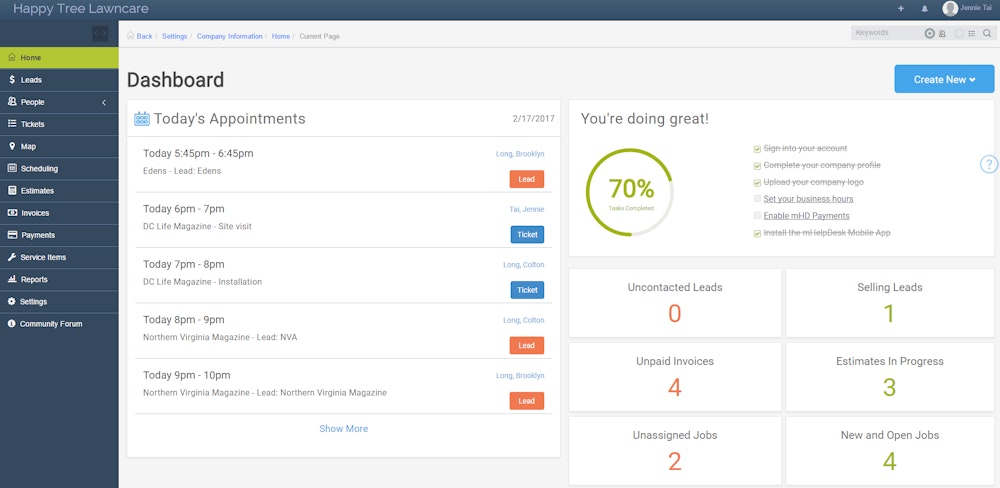
Task: Open Scheduling in the sidebar
Action: point(39,169)
